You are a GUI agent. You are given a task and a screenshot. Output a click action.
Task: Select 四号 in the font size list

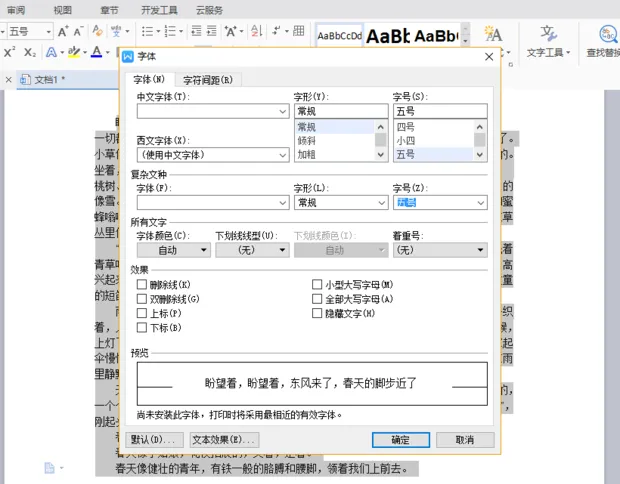(x=434, y=127)
